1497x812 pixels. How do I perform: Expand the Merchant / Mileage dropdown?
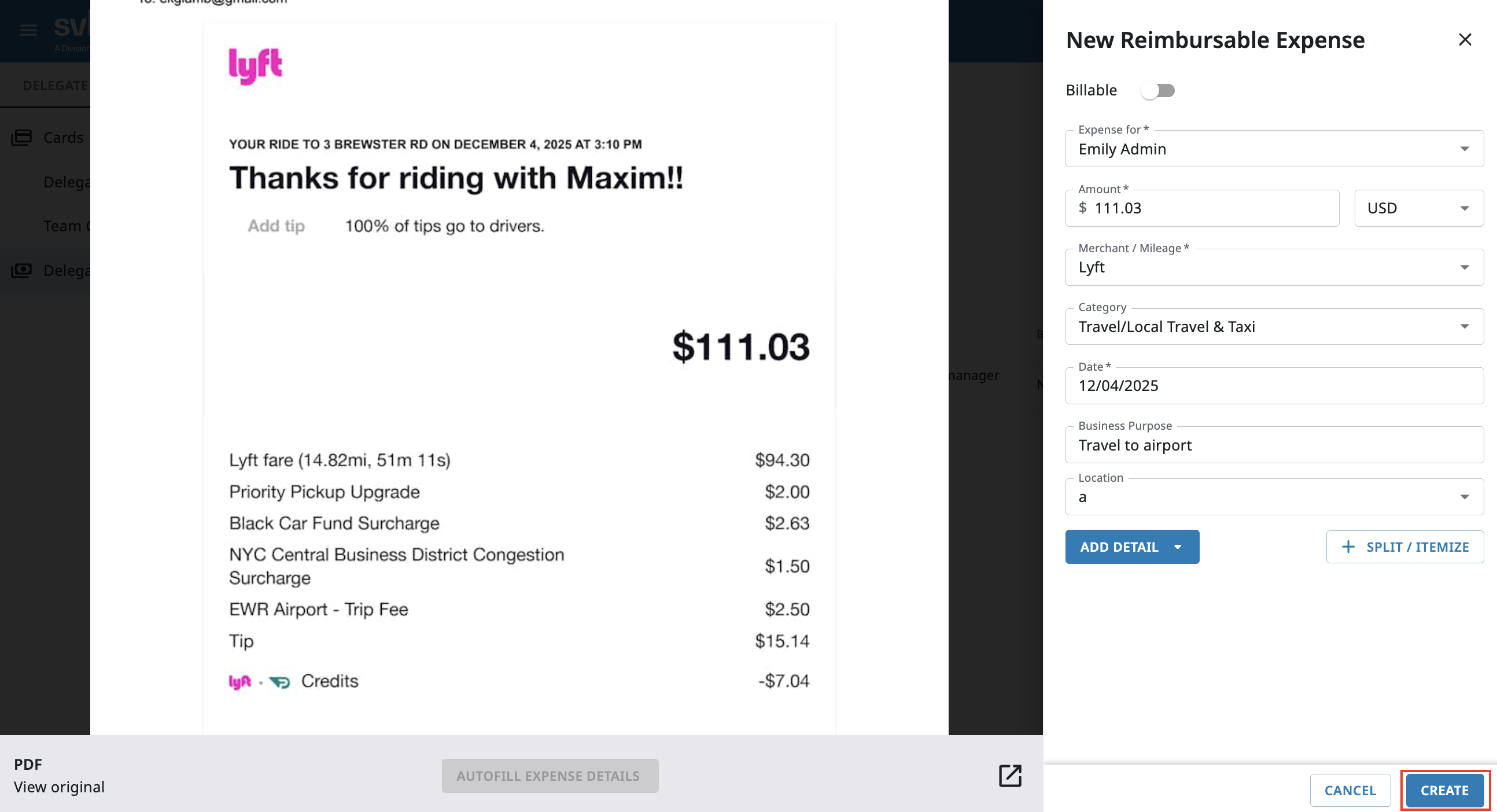click(x=1465, y=267)
